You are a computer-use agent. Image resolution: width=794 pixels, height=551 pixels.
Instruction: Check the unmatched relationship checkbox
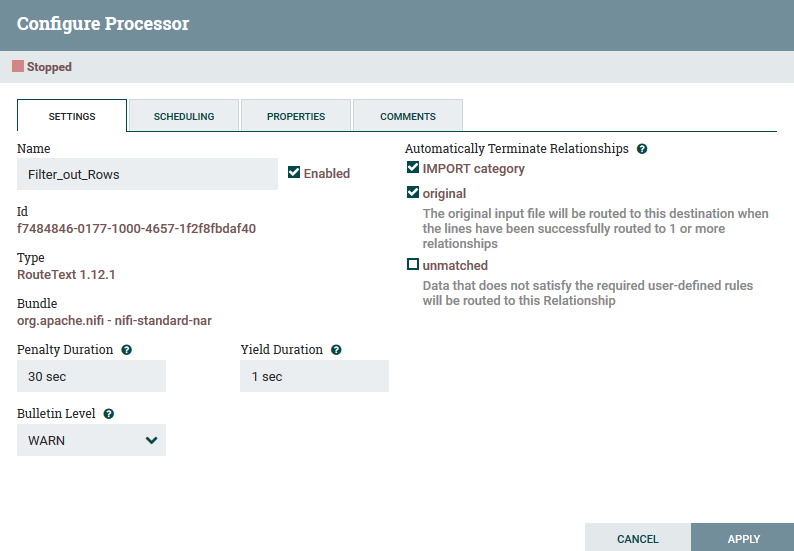point(413,264)
